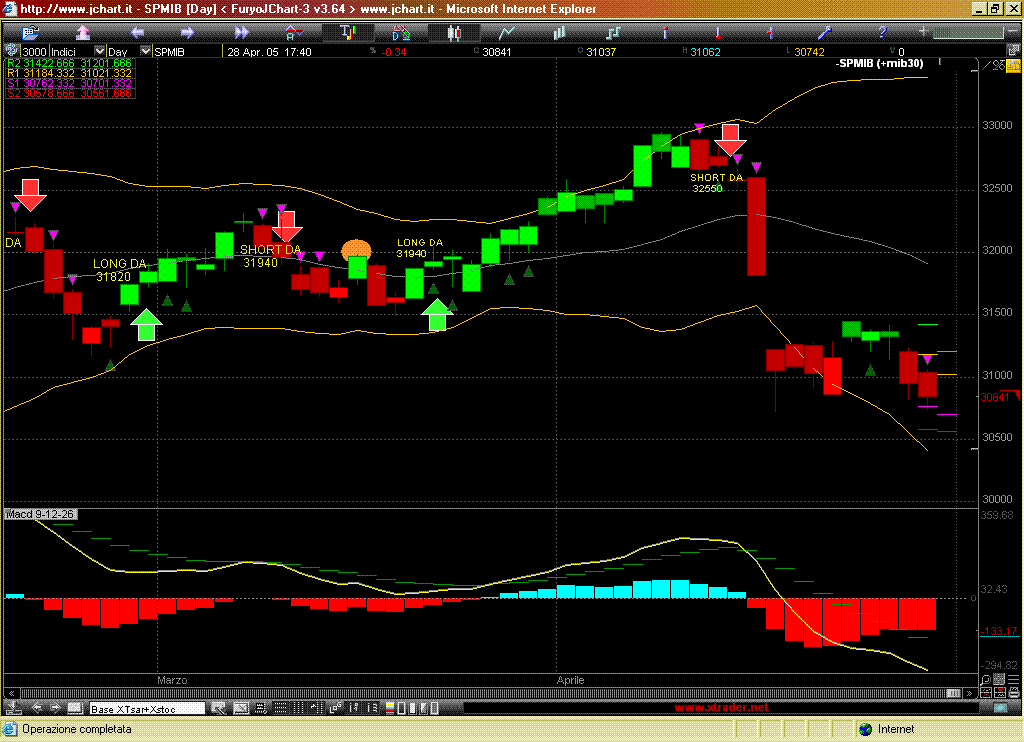Select the step chart type icon

click(x=613, y=32)
